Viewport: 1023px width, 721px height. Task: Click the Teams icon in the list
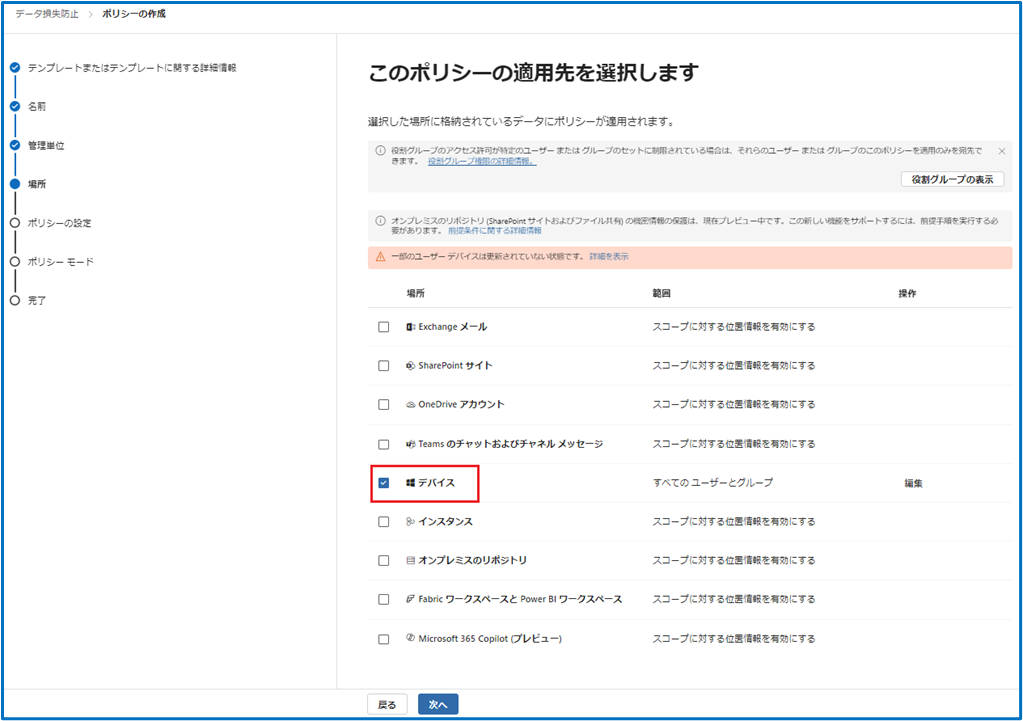(411, 444)
